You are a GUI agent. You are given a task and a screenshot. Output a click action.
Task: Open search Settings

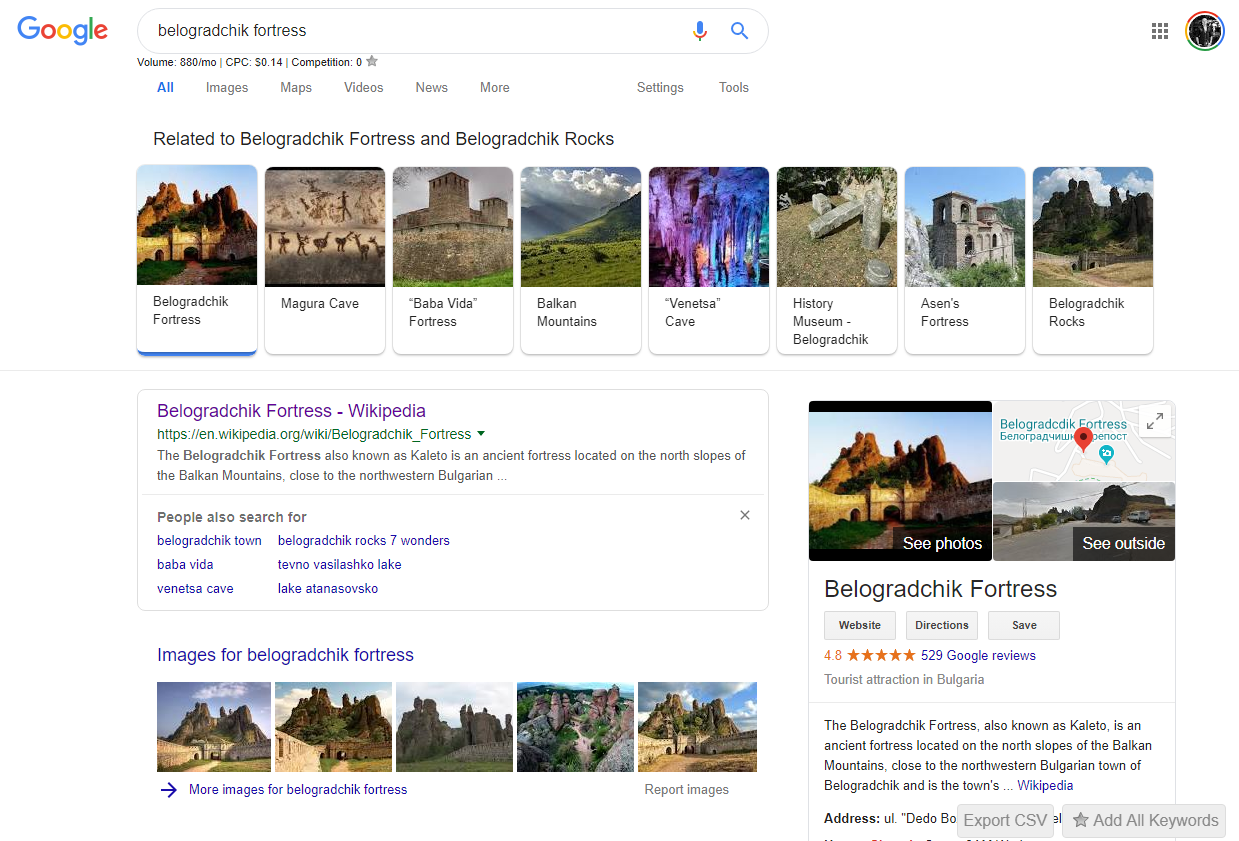tap(660, 88)
